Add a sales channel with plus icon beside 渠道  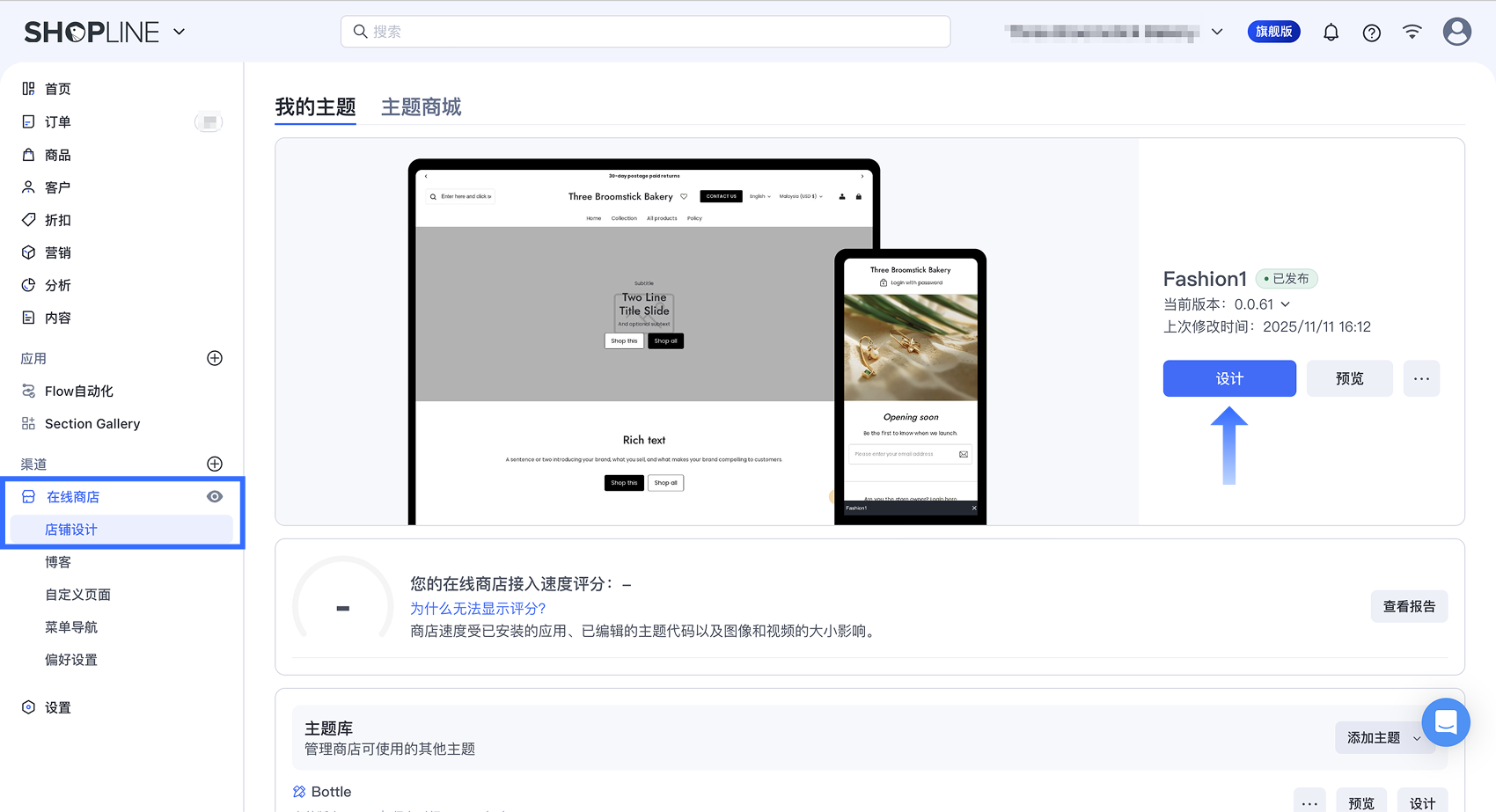coord(215,464)
